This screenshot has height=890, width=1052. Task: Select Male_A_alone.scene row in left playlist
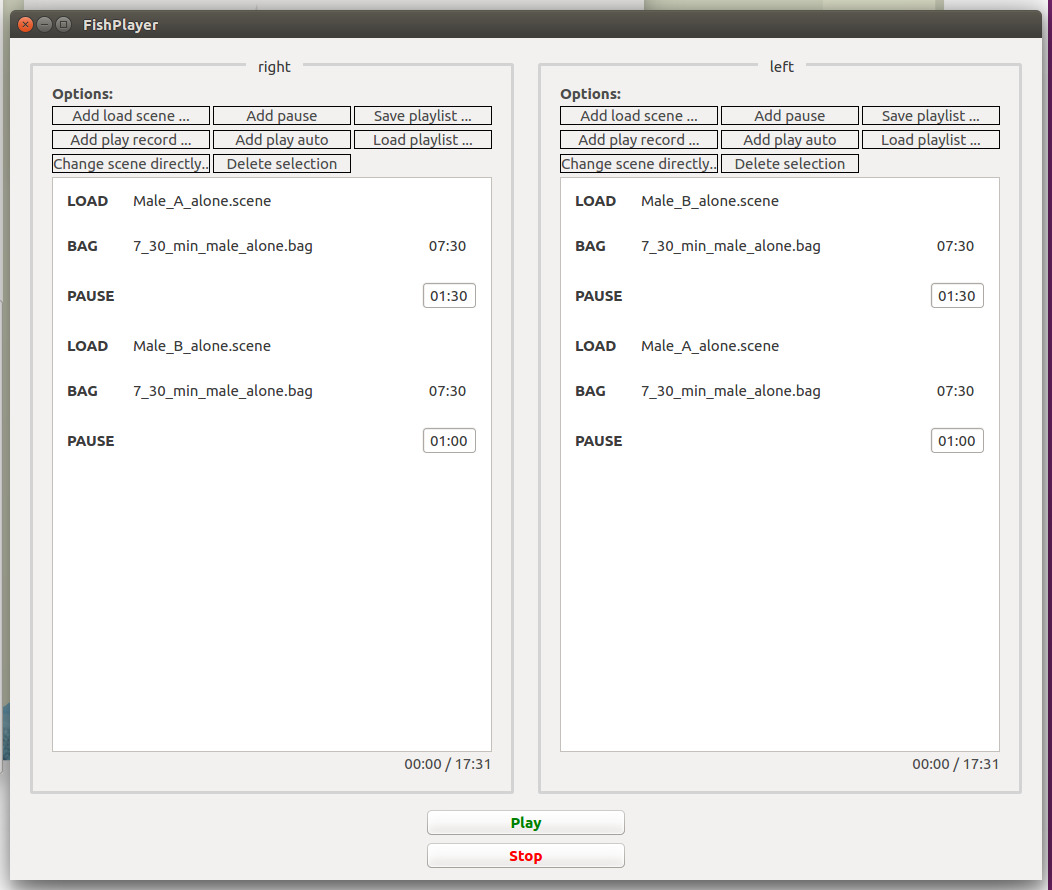pyautogui.click(x=780, y=346)
